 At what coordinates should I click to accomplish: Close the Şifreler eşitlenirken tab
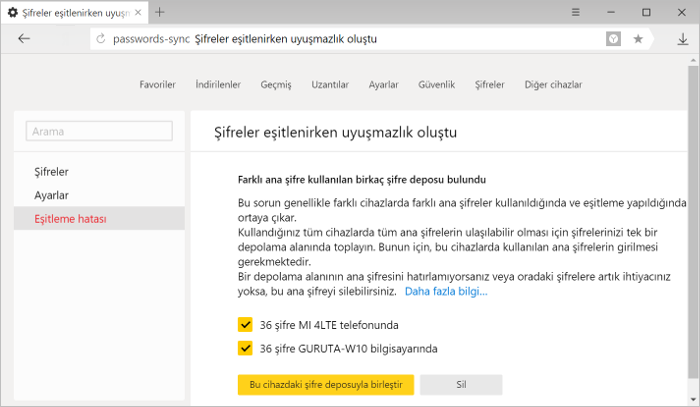point(138,12)
